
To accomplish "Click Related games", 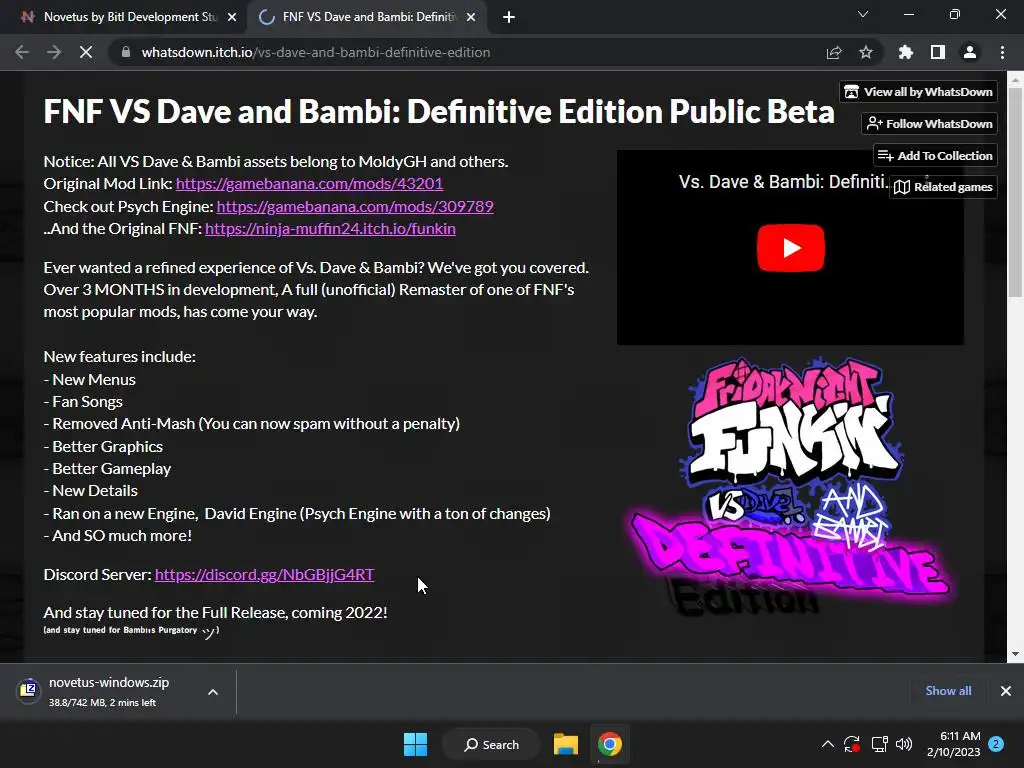I will coord(943,187).
